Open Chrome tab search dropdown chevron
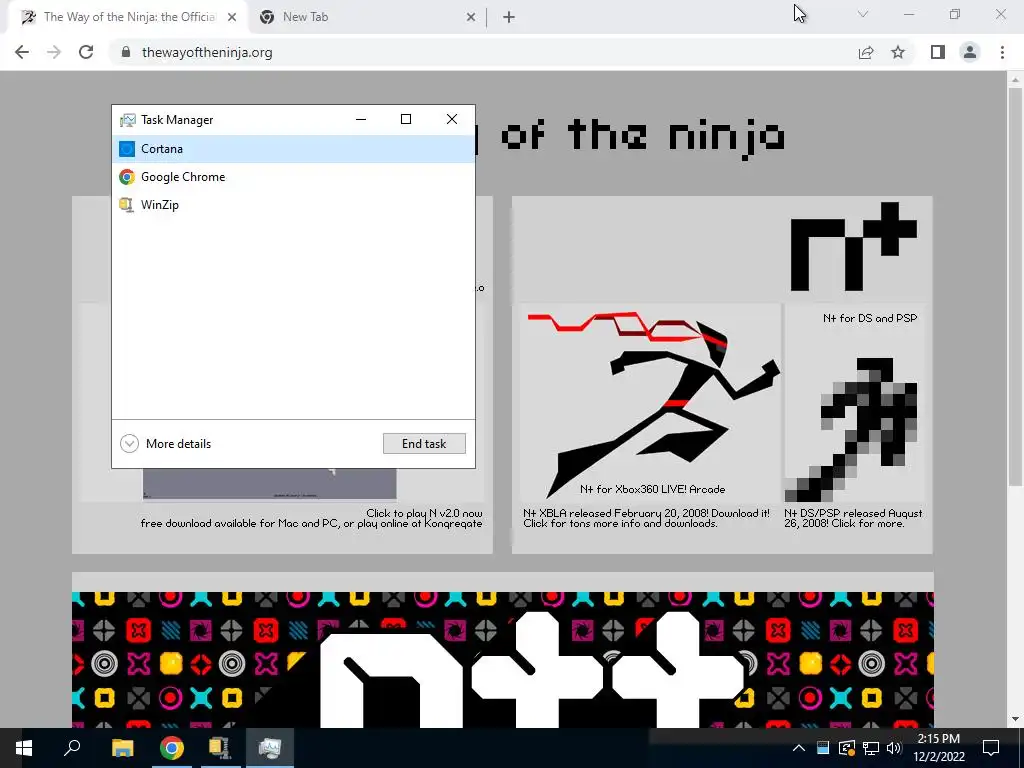 point(863,14)
